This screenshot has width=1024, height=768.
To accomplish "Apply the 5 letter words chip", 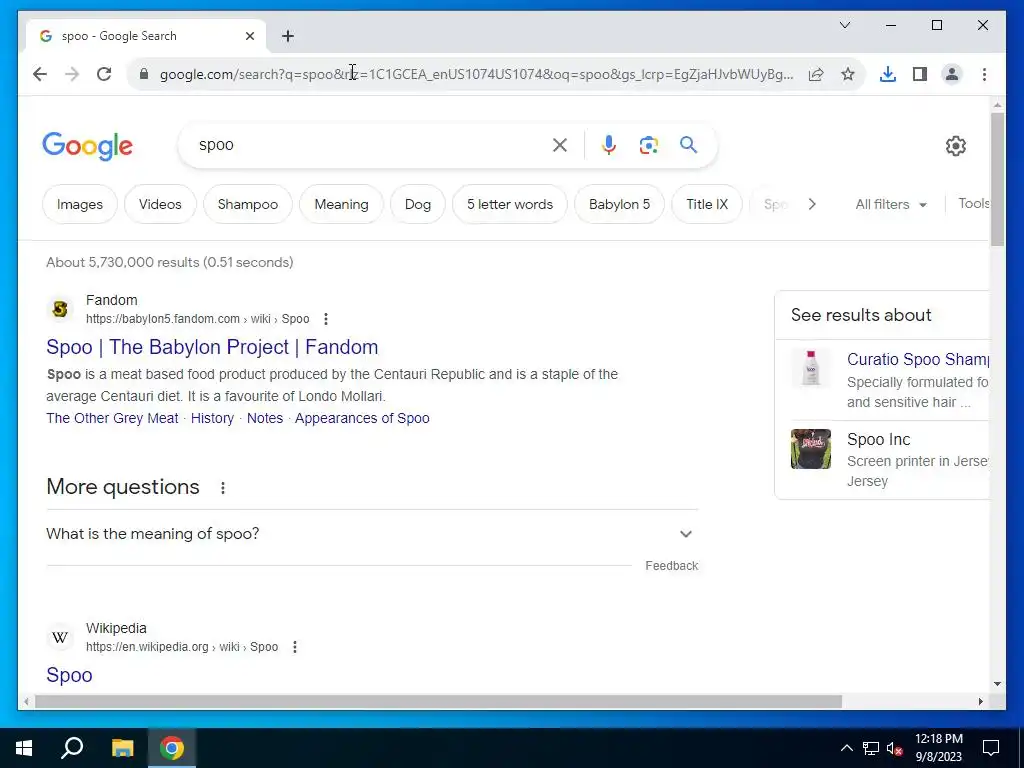I will click(509, 204).
